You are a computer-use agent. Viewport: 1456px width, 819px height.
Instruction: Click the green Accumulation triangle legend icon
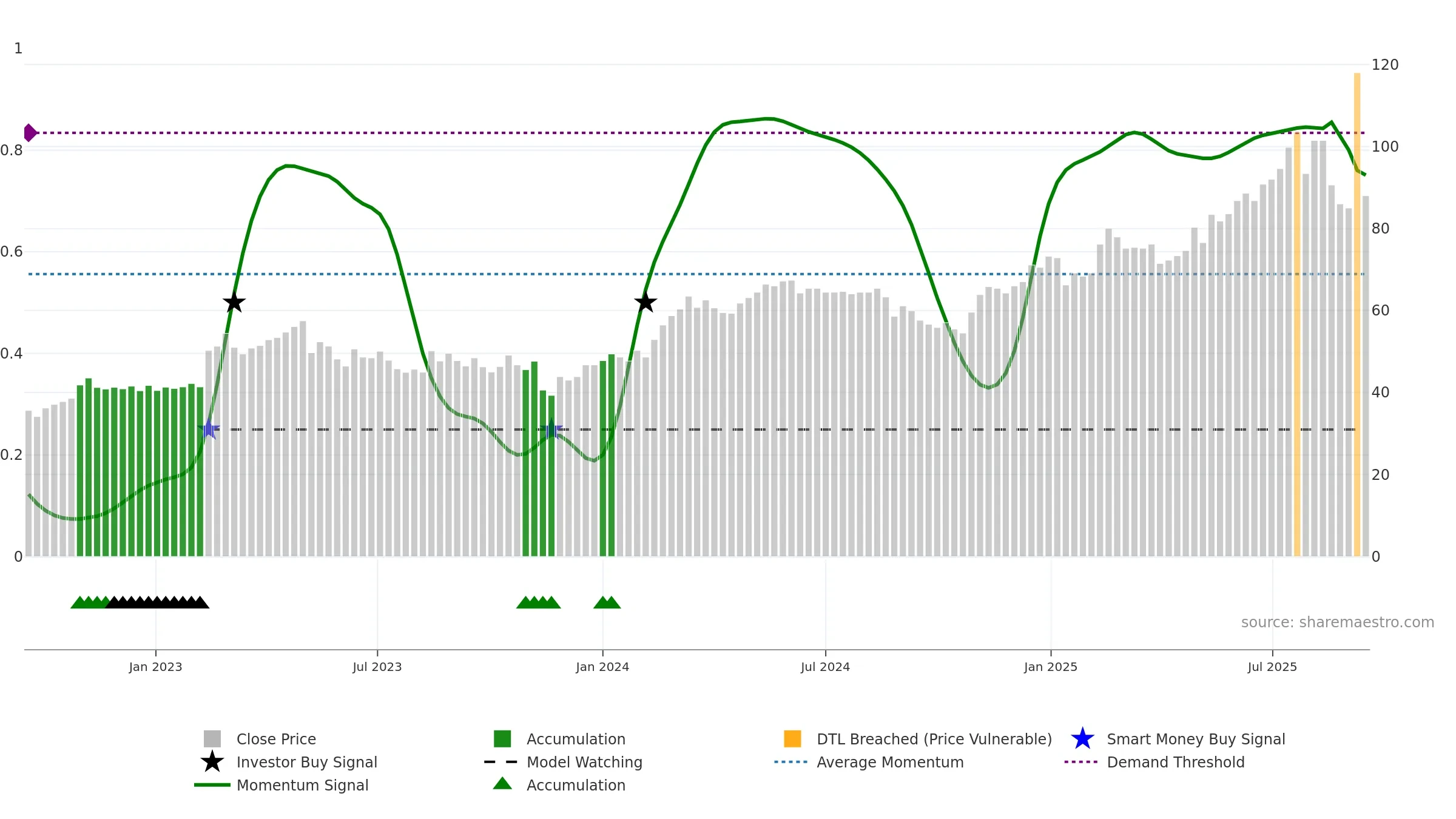pyautogui.click(x=502, y=784)
